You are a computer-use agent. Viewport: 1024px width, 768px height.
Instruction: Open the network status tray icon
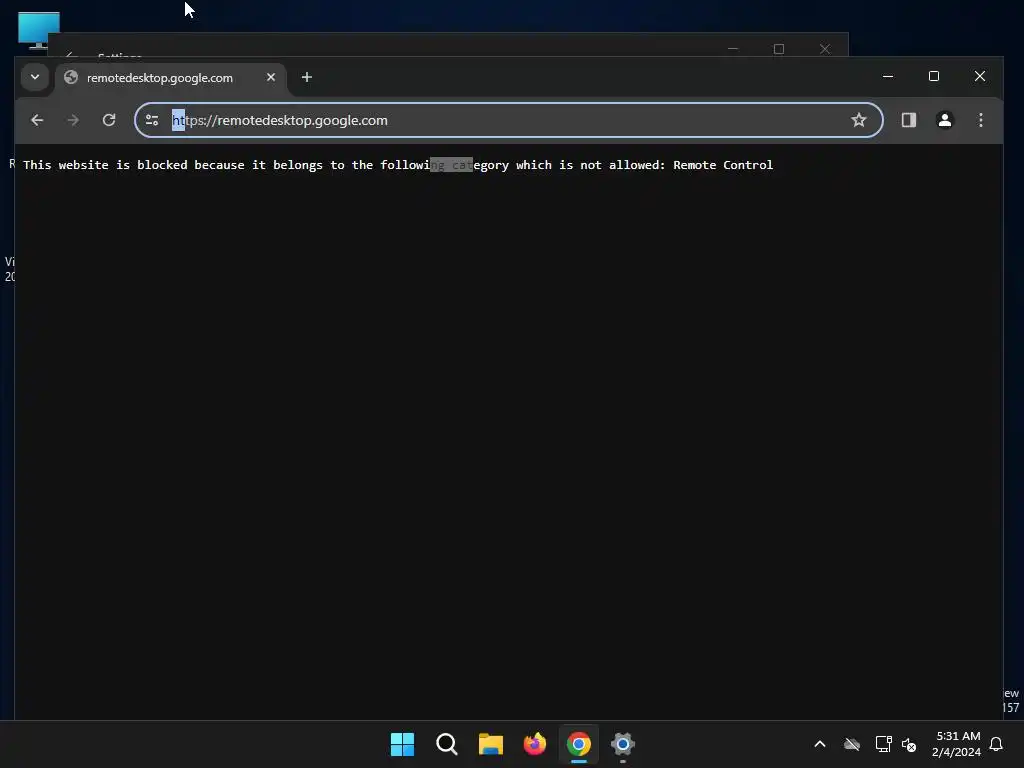click(883, 744)
